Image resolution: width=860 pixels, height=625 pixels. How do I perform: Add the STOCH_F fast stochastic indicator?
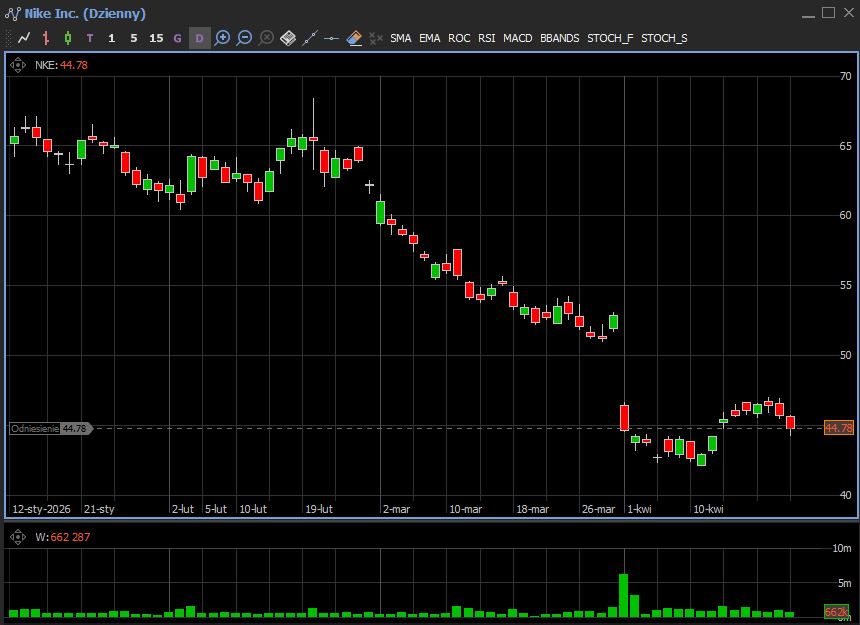[x=610, y=38]
